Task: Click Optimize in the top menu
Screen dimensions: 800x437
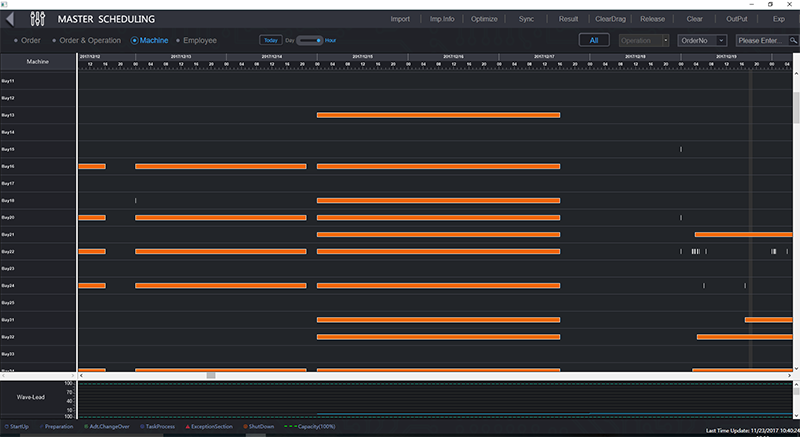Action: (x=484, y=19)
